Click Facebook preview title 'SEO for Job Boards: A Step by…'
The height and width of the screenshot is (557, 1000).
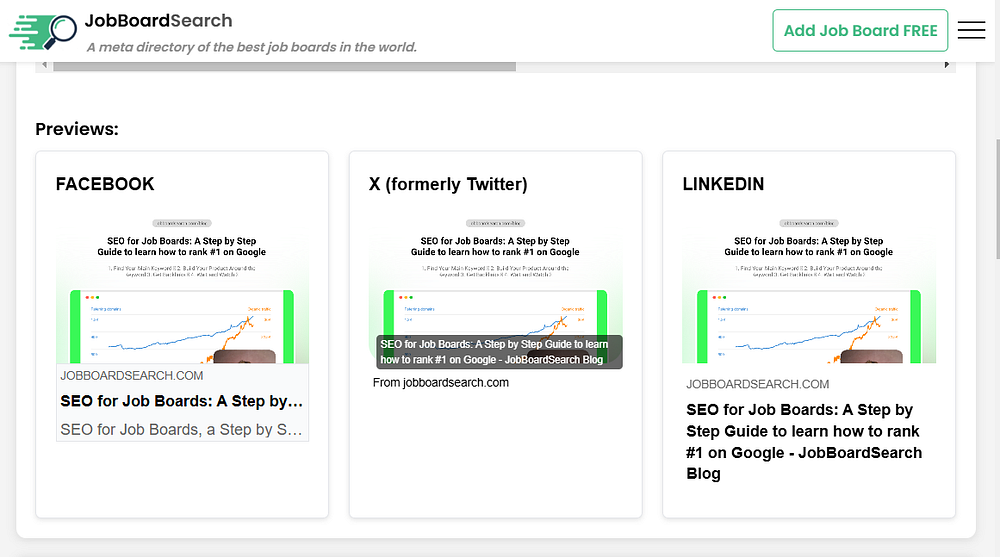point(182,401)
